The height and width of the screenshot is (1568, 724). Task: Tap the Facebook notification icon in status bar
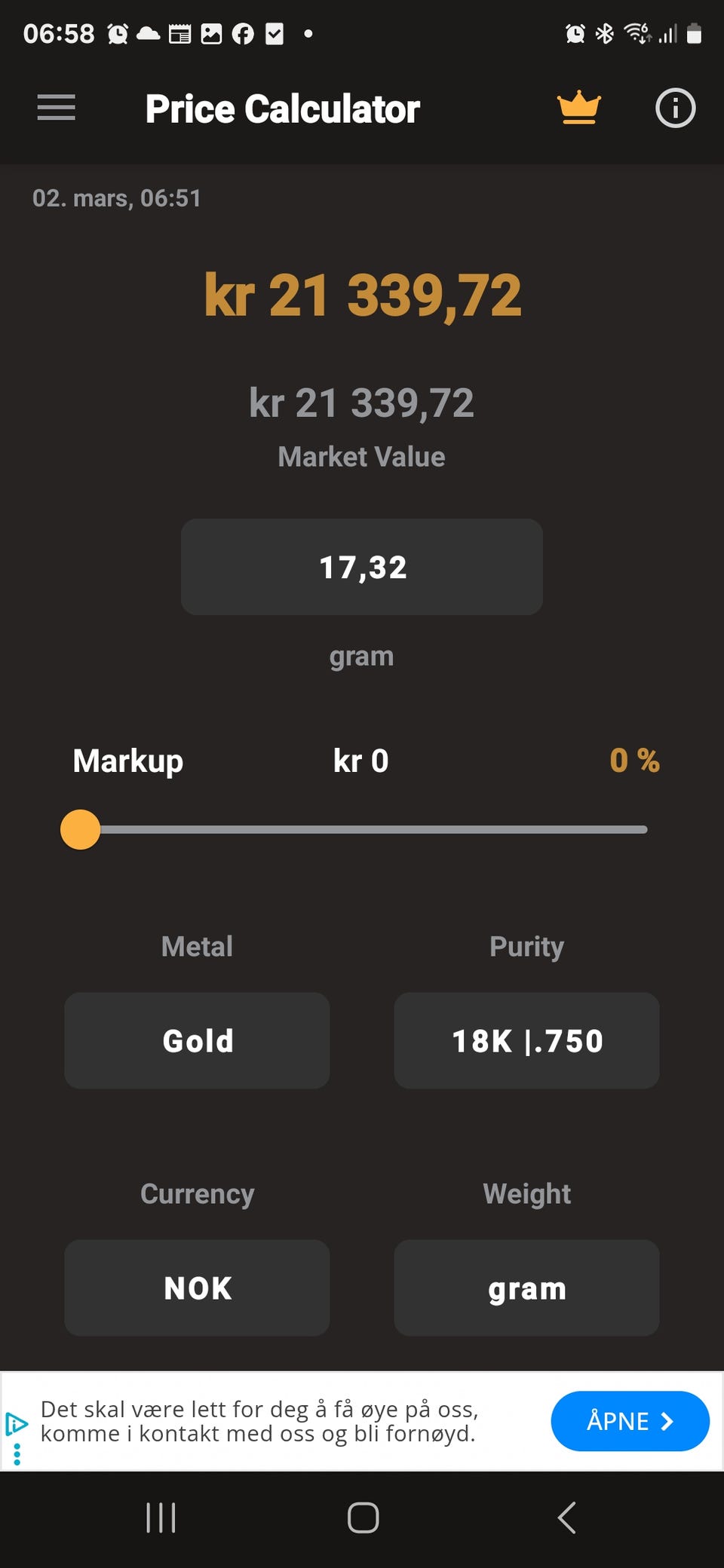243,34
